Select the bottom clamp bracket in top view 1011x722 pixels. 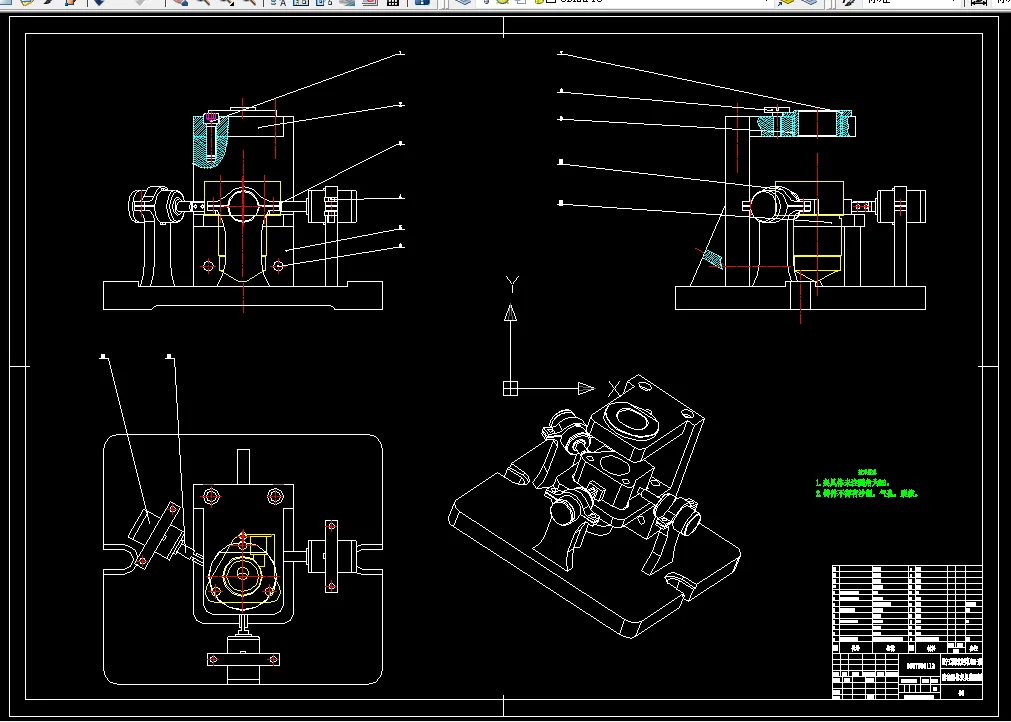243,659
